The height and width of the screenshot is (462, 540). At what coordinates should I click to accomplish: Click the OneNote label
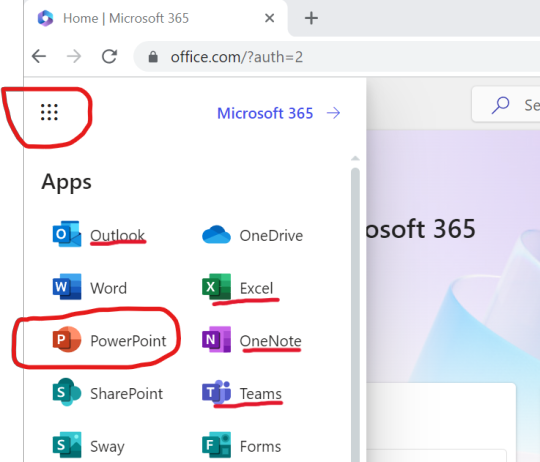click(271, 341)
